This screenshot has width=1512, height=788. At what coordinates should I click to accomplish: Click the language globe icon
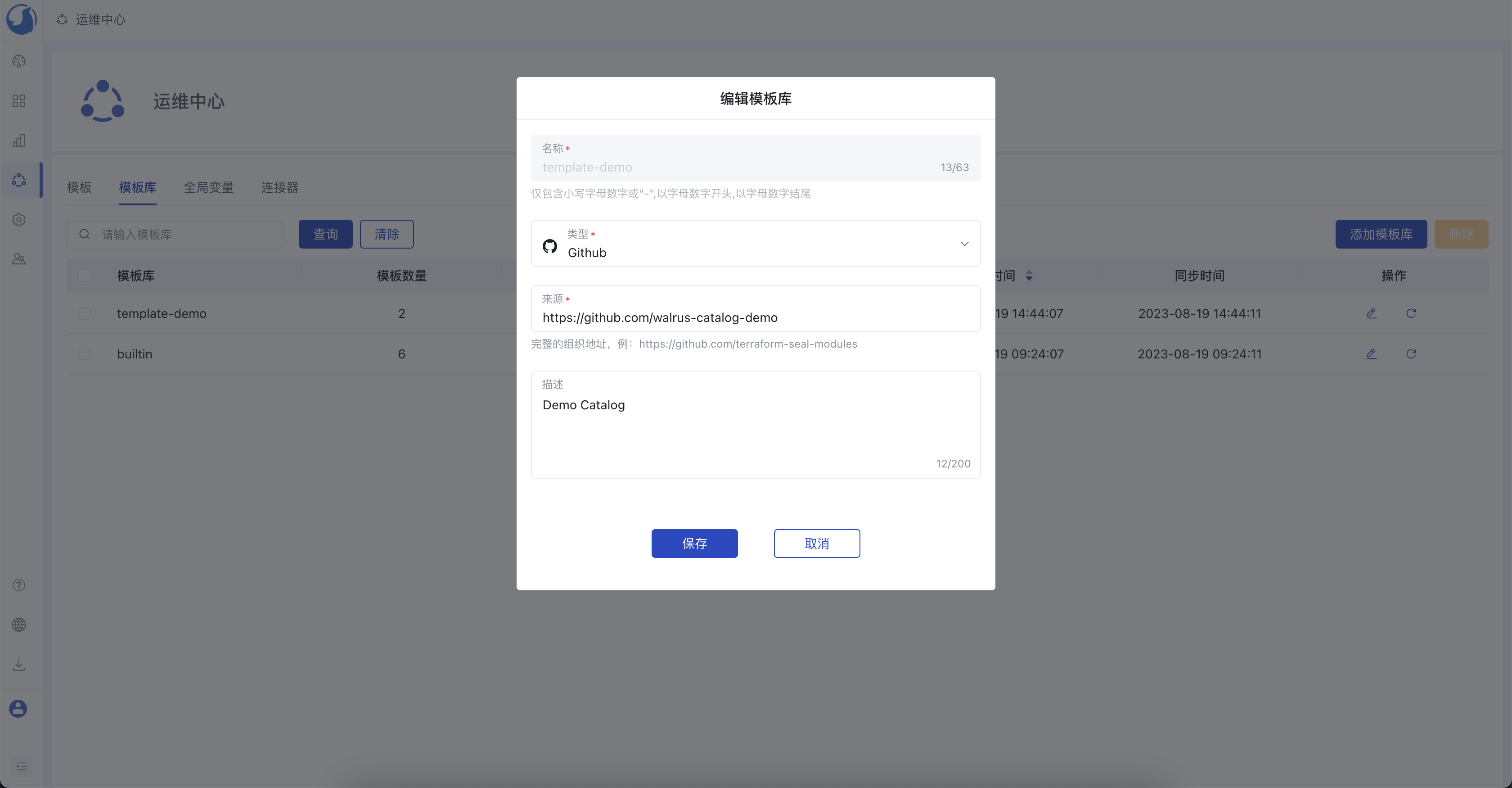pos(19,625)
